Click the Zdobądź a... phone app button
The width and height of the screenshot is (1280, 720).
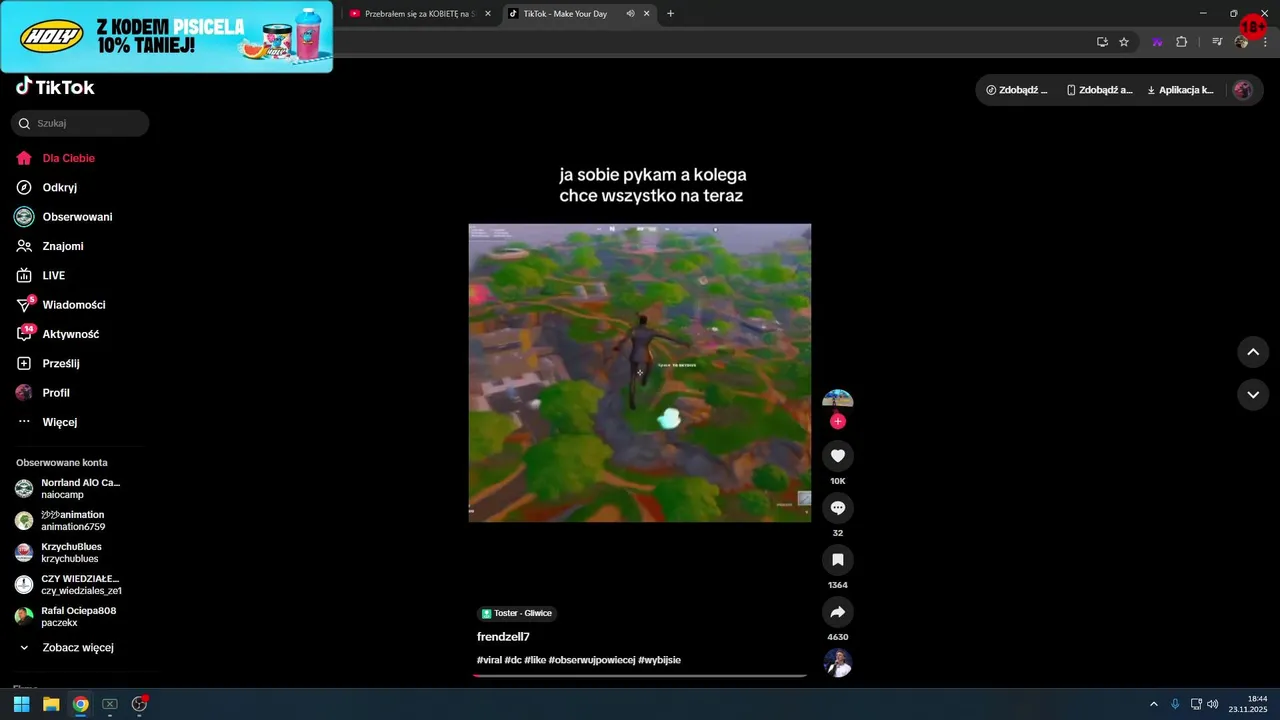(x=1099, y=90)
